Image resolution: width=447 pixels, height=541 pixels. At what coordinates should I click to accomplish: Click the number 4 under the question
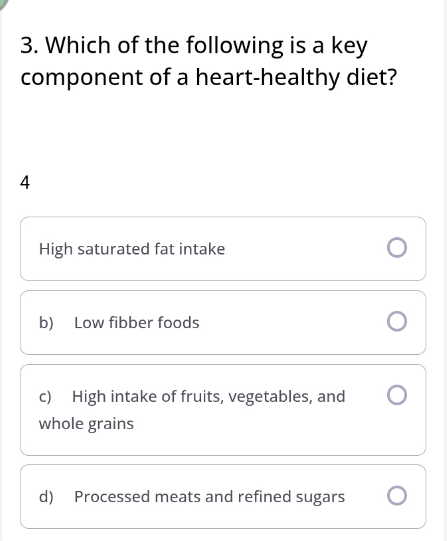[x=25, y=182]
